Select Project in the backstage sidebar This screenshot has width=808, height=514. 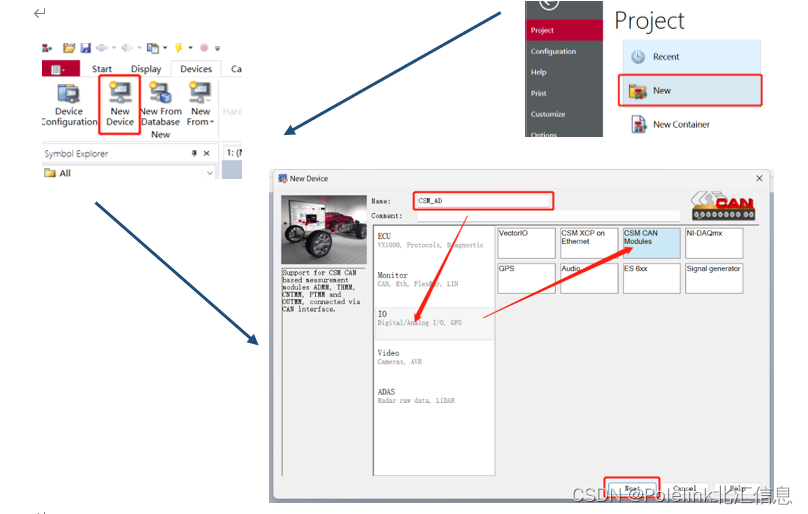[564, 30]
